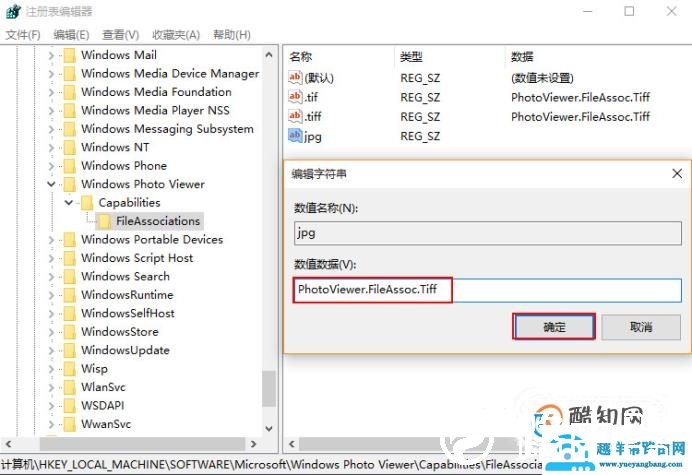Image resolution: width=692 pixels, height=475 pixels.
Task: Select the WindowsSelfHost folder icon
Action: tap(69, 313)
